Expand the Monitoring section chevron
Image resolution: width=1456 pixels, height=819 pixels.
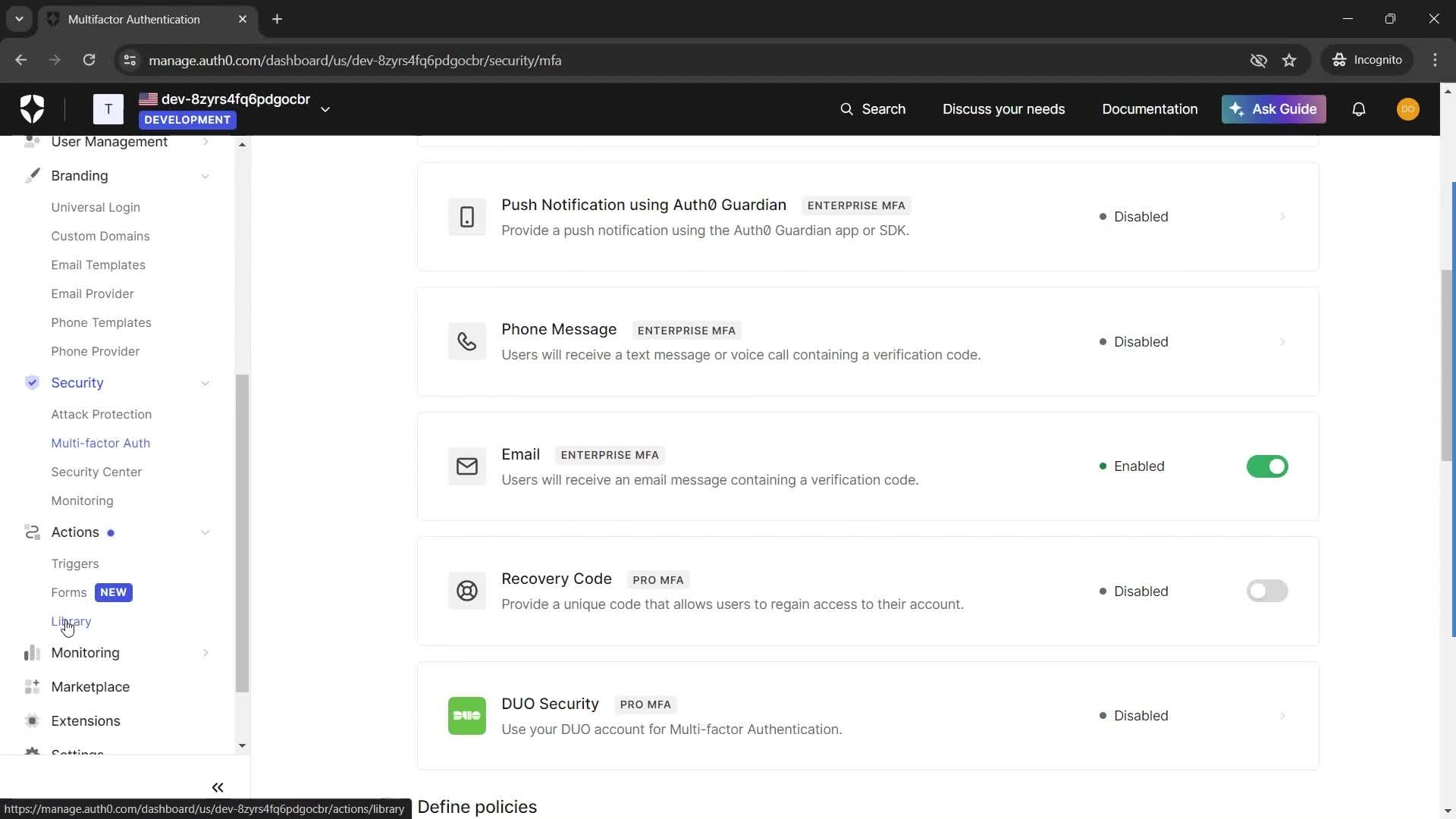[205, 653]
